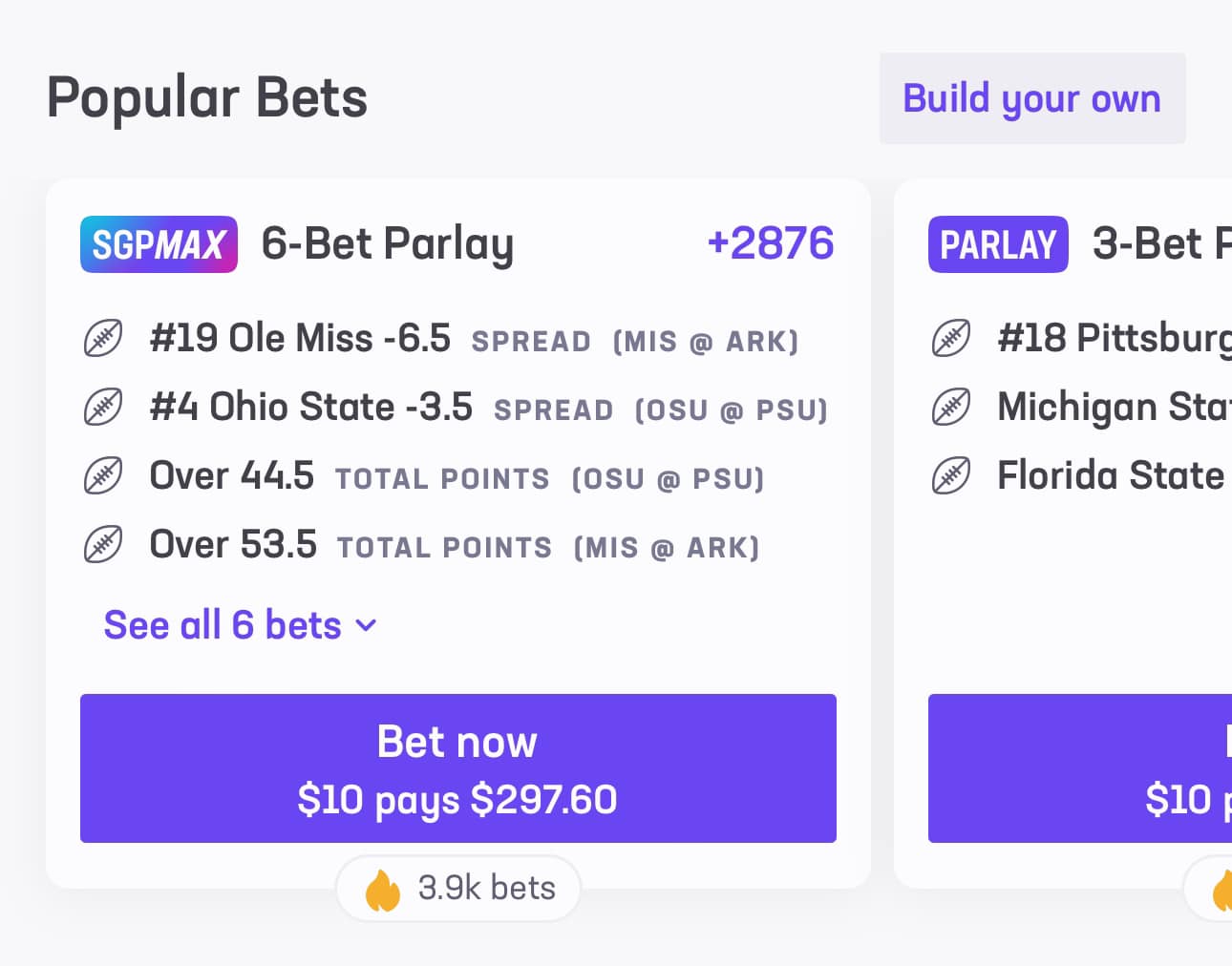Screen dimensions: 1232x966
Task: Open Build your own parlay
Action: click(x=1032, y=98)
